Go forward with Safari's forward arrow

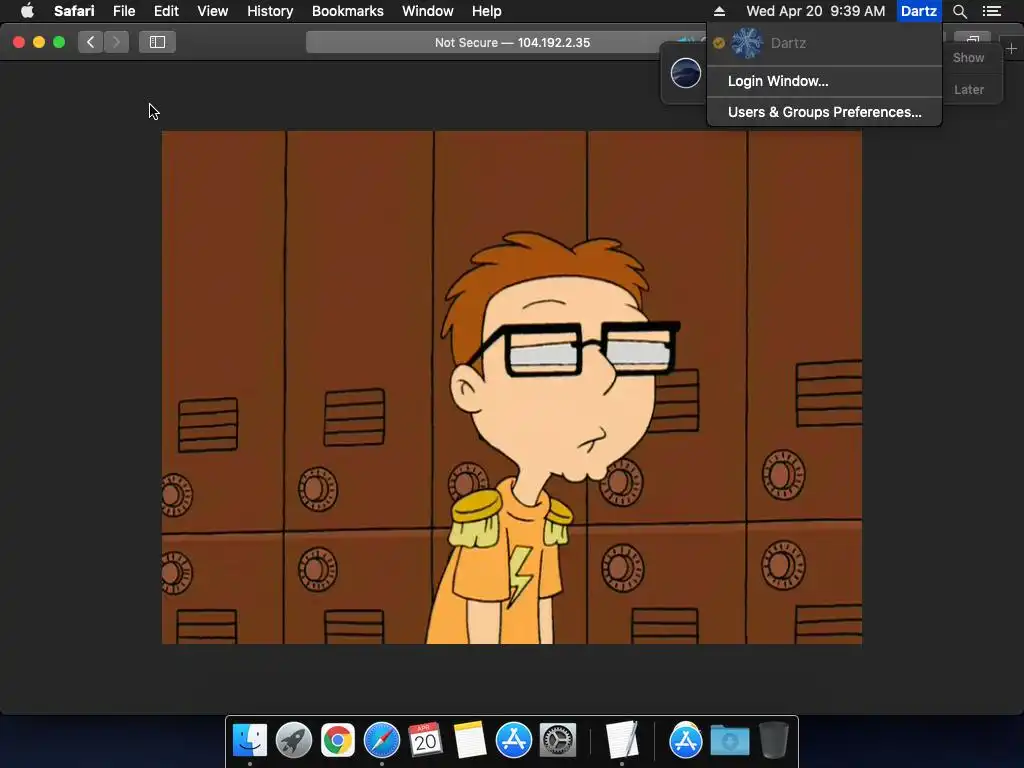coord(116,42)
